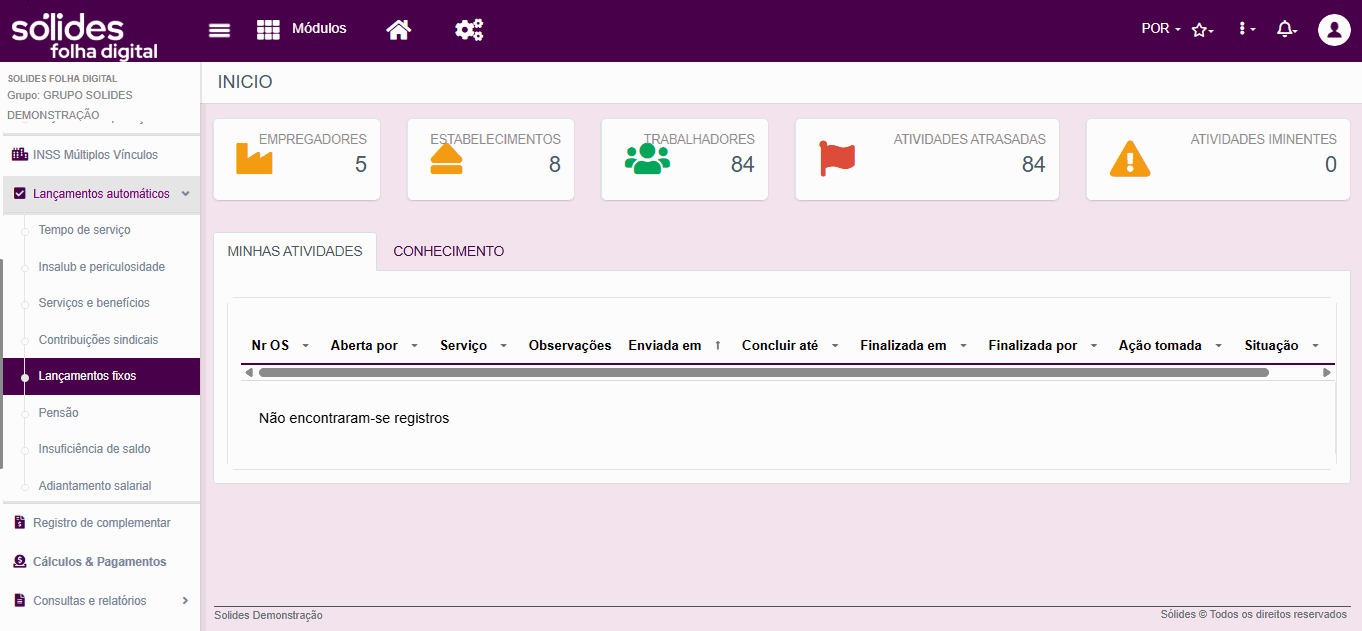
Task: Click 'Solides Demonstração' footer text
Action: 268,616
